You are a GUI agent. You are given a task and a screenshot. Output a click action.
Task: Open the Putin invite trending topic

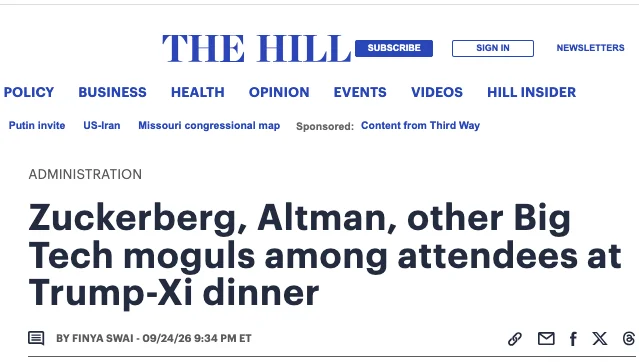[x=37, y=126]
